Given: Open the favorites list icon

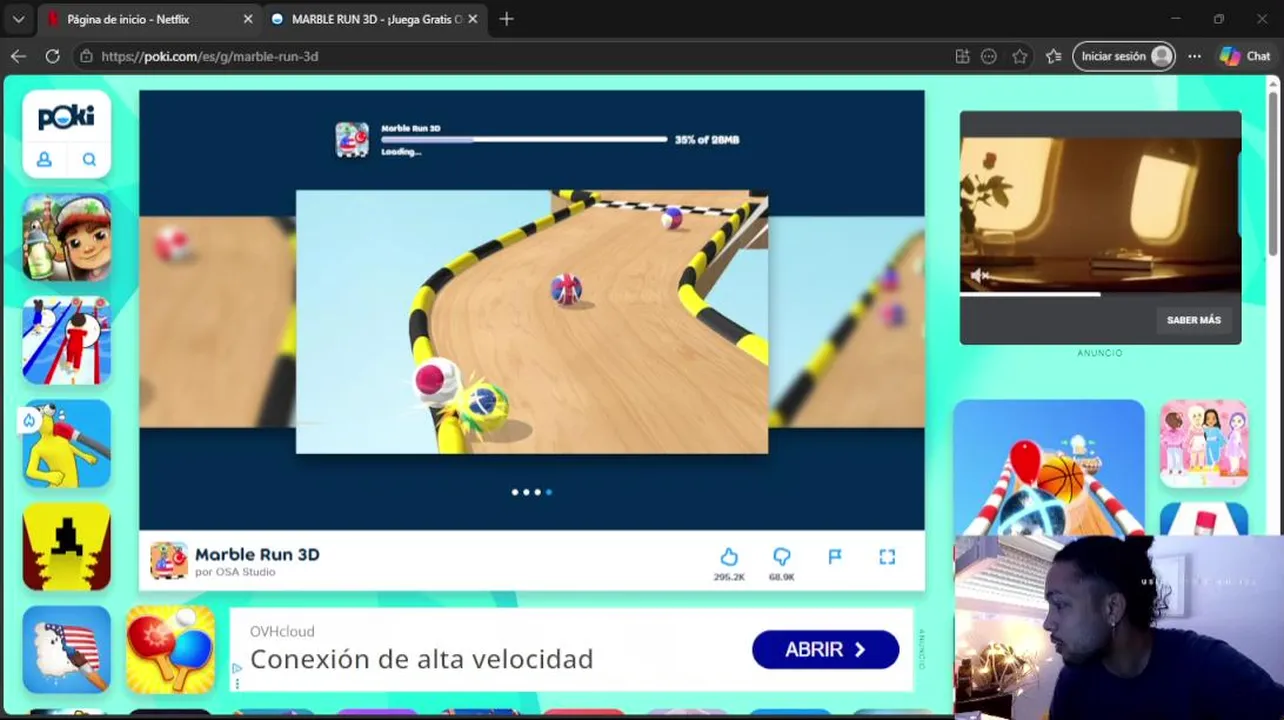Looking at the screenshot, I should pyautogui.click(x=1053, y=56).
